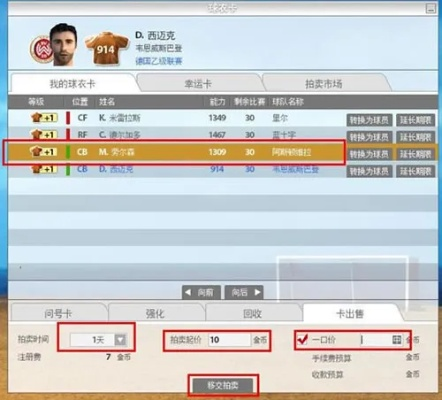The height and width of the screenshot is (400, 442).
Task: Select the 卡出售 tab
Action: point(350,313)
